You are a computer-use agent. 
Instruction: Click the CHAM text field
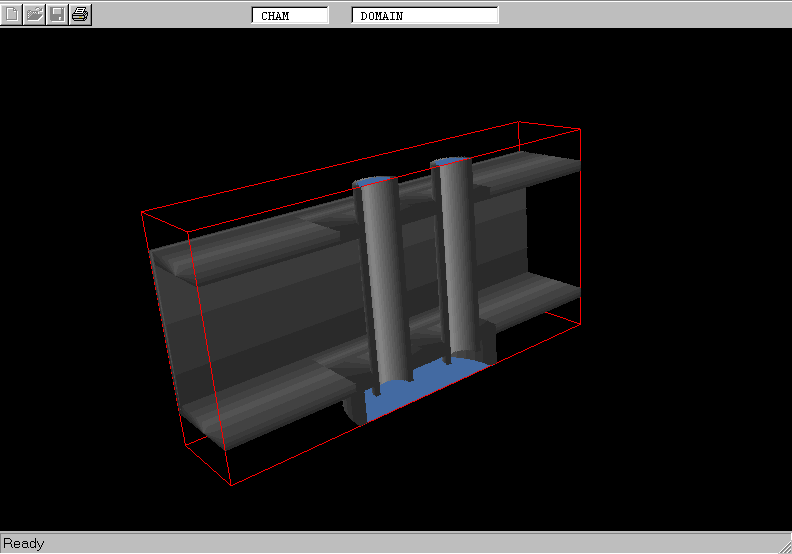pyautogui.click(x=289, y=16)
